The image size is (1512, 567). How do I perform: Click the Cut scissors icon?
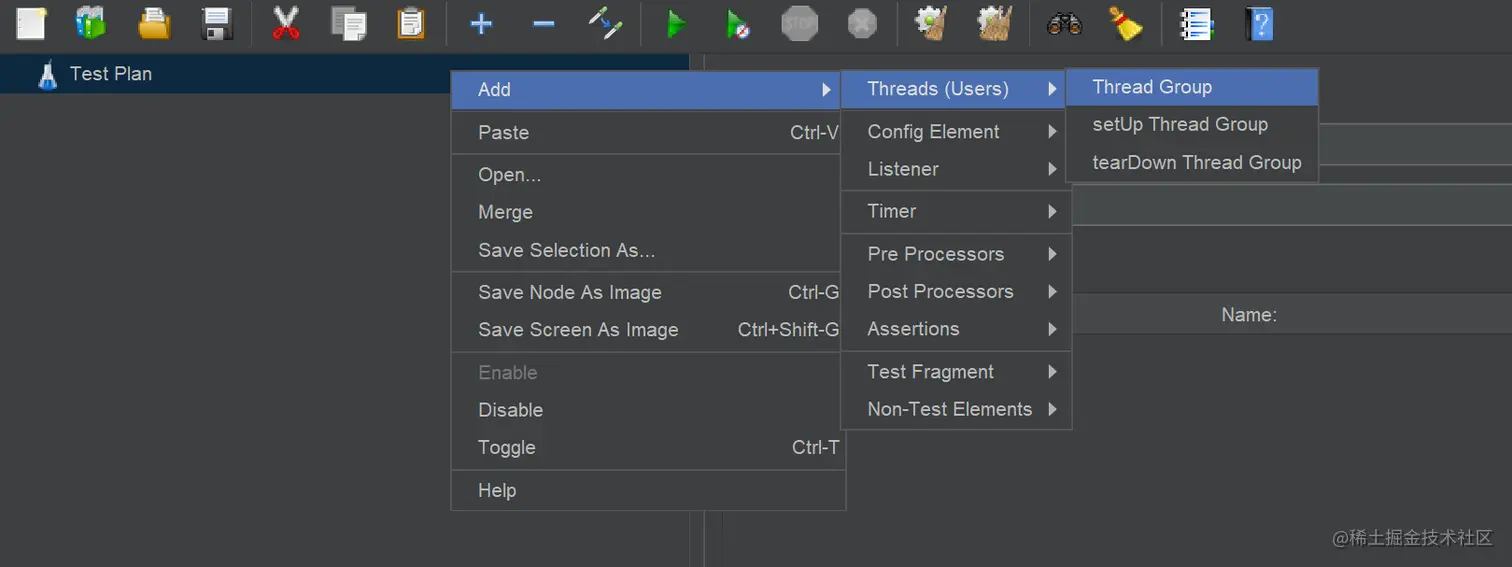(286, 23)
